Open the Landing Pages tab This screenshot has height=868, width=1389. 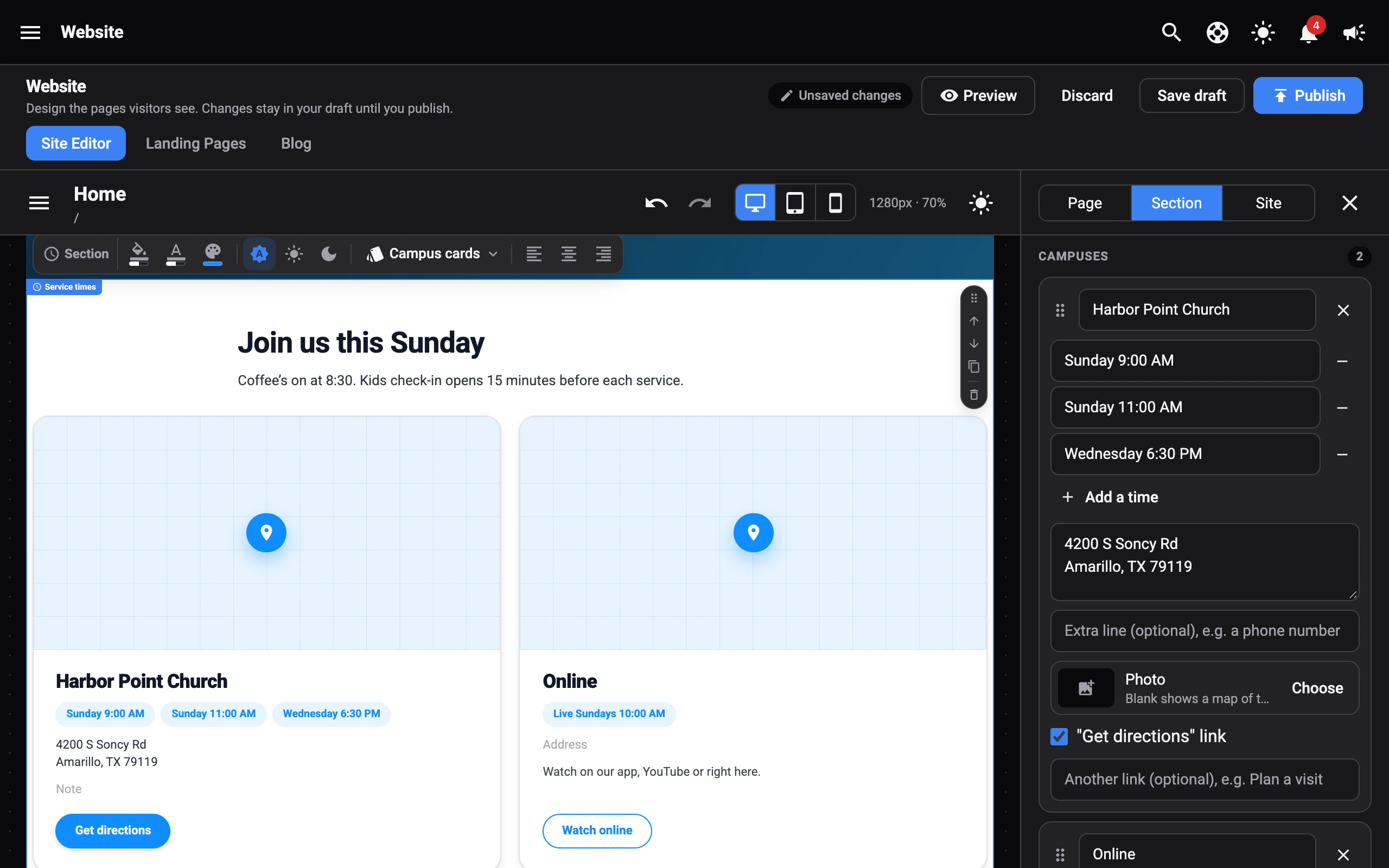tap(196, 143)
